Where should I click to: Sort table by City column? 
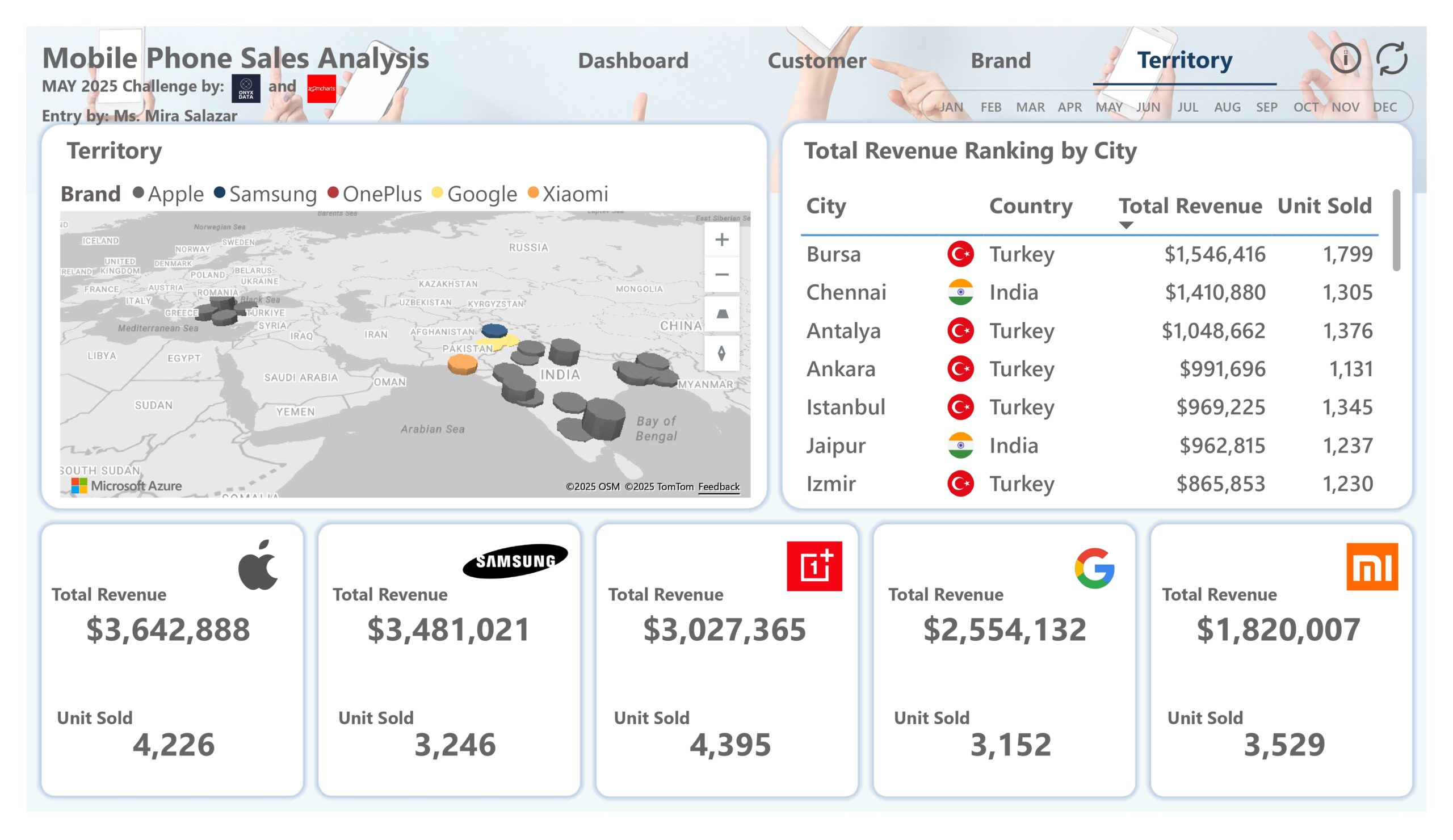pyautogui.click(x=826, y=207)
